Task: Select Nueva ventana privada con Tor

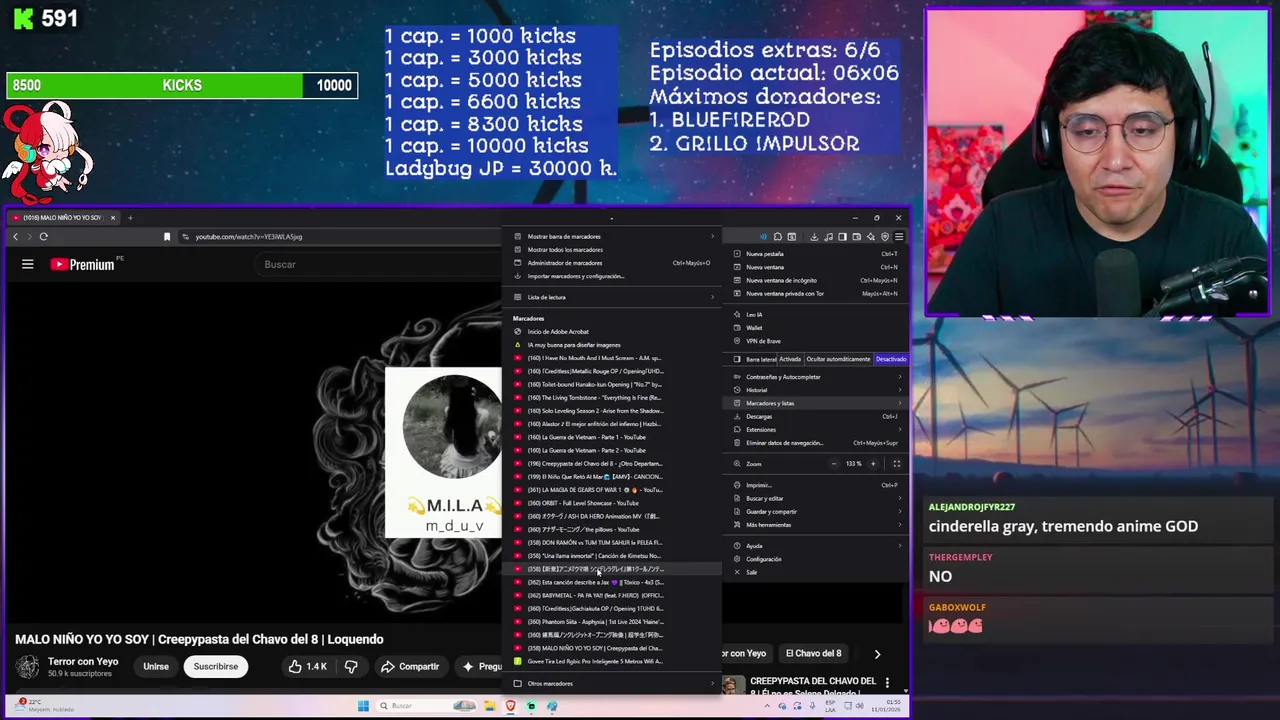Action: tap(816, 294)
